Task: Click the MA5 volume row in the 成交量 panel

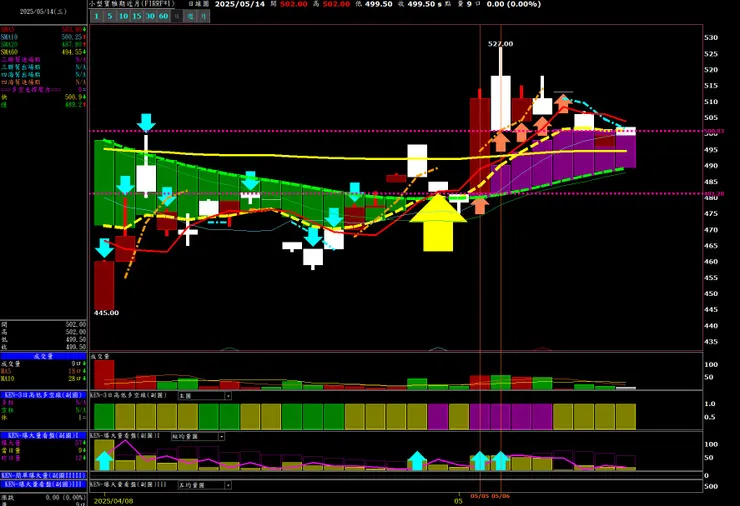Action: pyautogui.click(x=43, y=371)
